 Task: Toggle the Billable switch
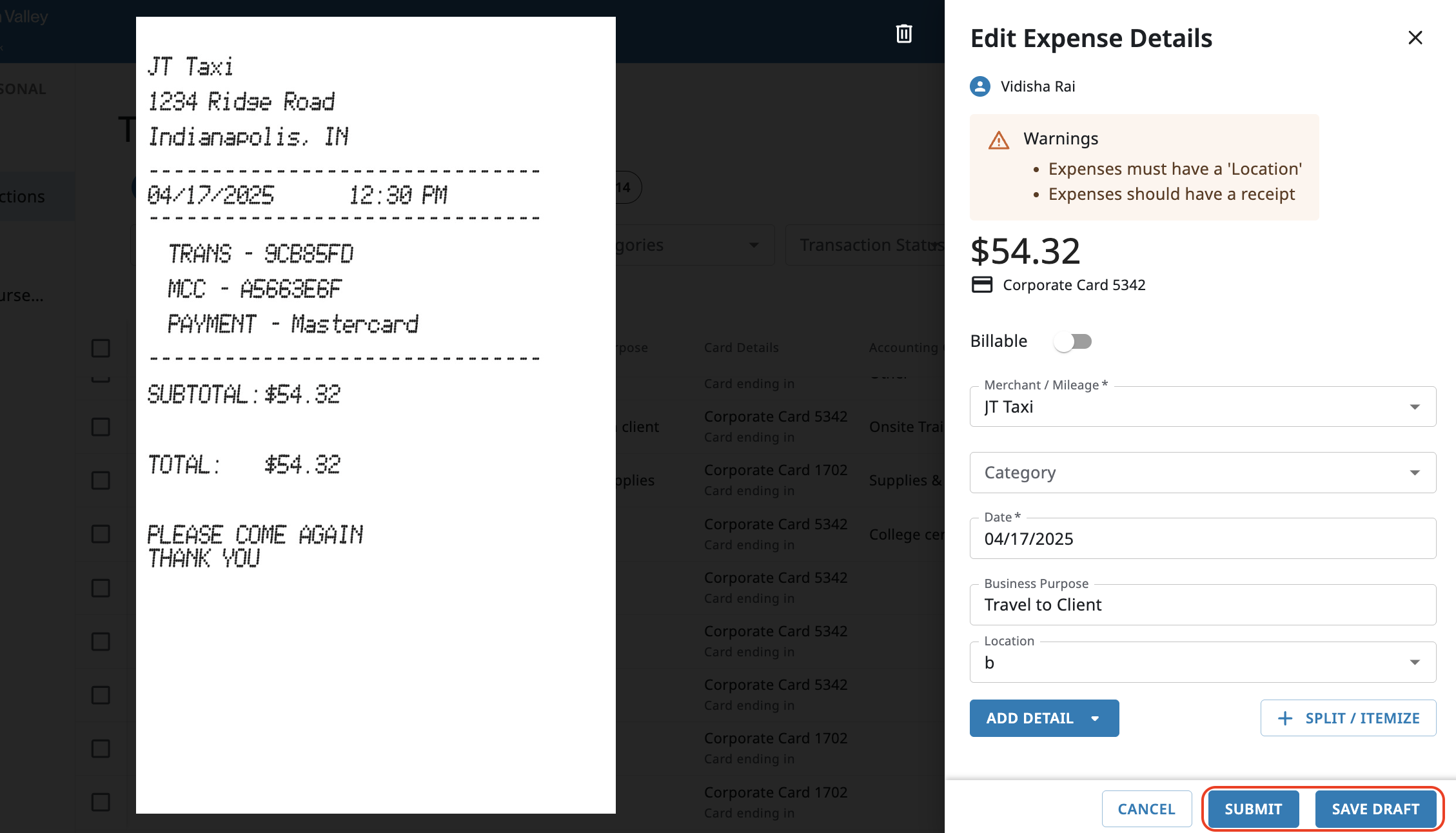click(1073, 341)
